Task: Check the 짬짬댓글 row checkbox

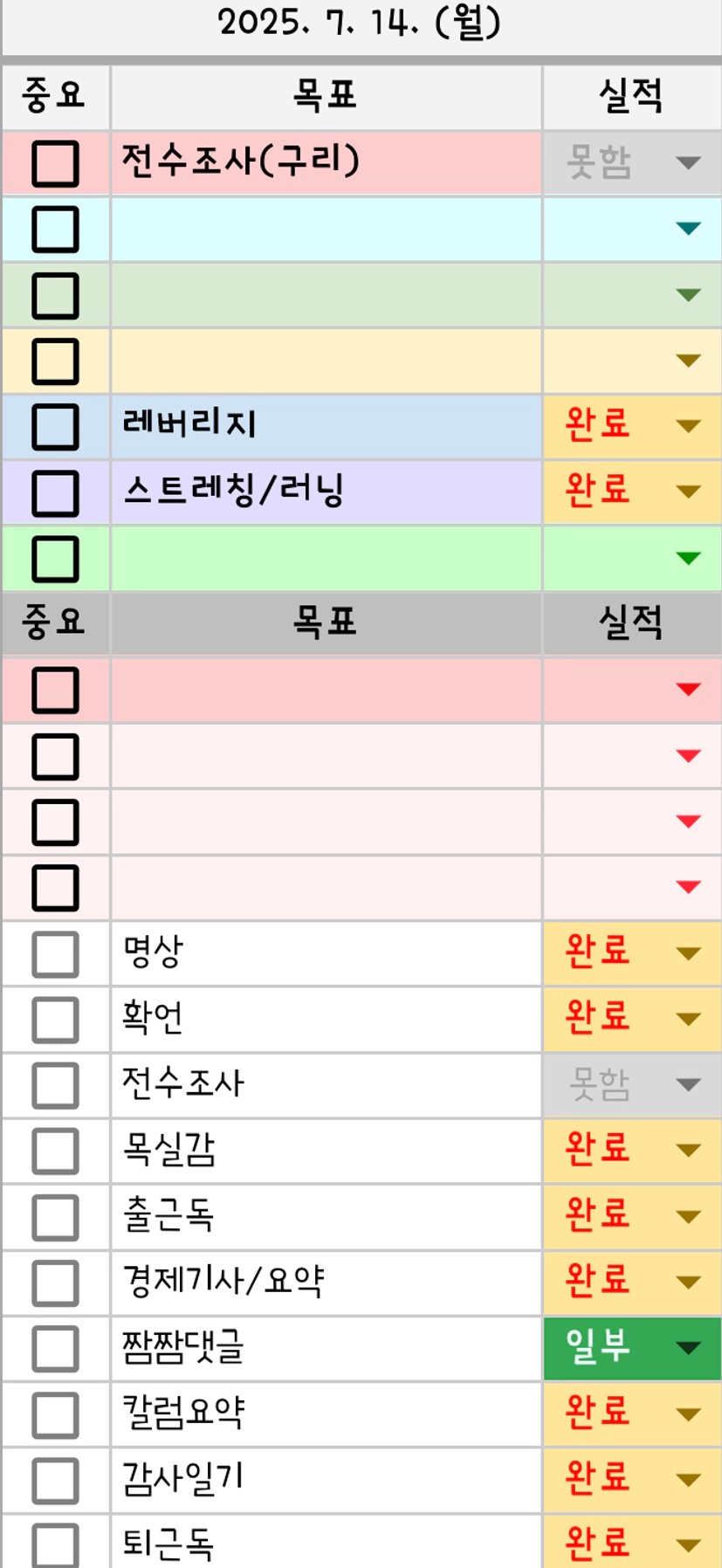Action: coord(55,1348)
